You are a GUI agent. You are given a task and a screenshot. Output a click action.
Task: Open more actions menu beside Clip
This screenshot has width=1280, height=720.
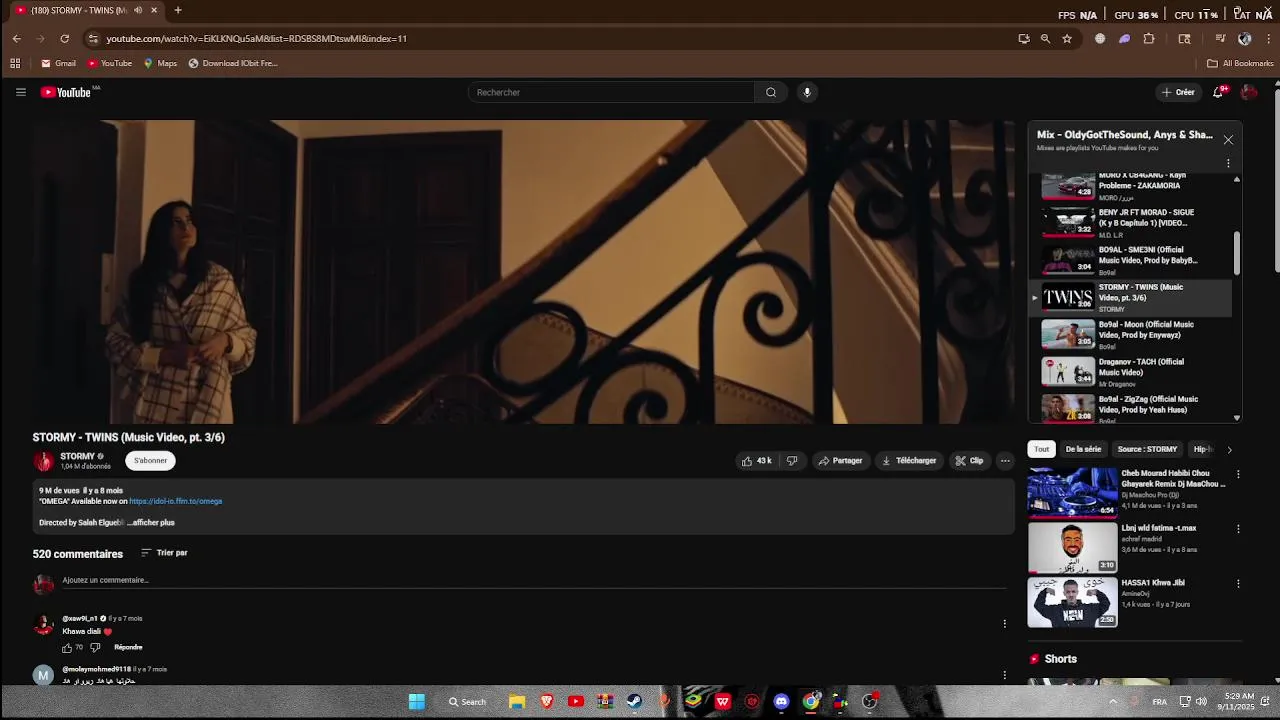(1005, 461)
